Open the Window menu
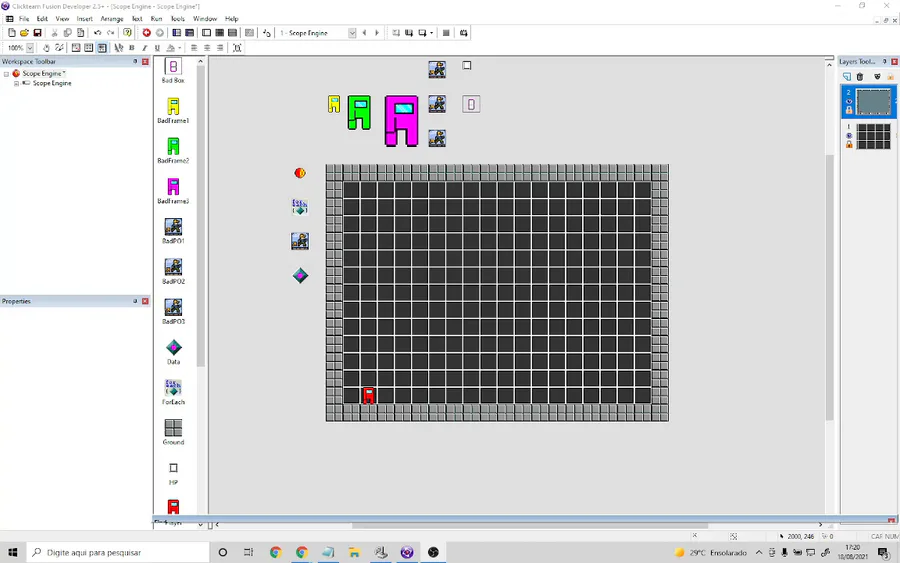 (205, 19)
